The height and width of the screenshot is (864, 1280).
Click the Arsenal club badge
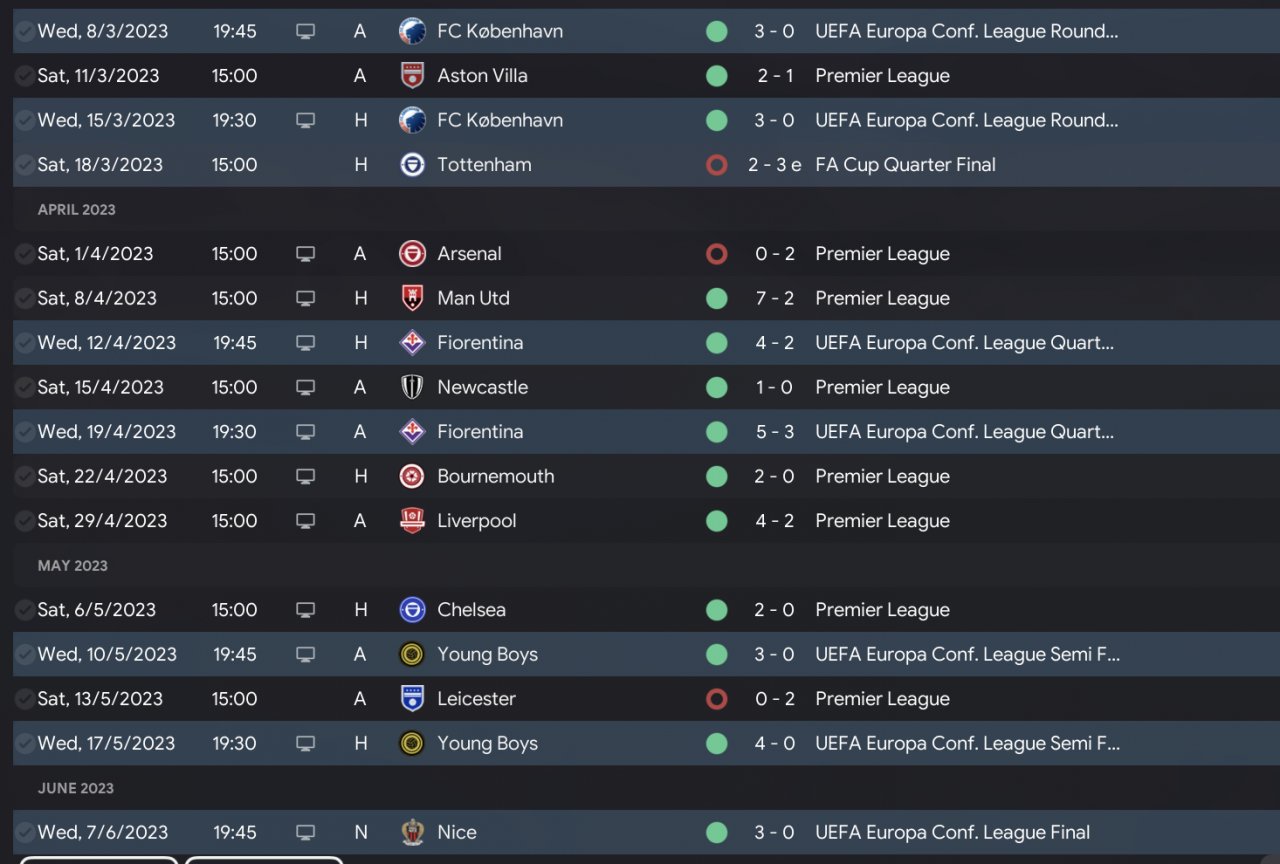411,254
